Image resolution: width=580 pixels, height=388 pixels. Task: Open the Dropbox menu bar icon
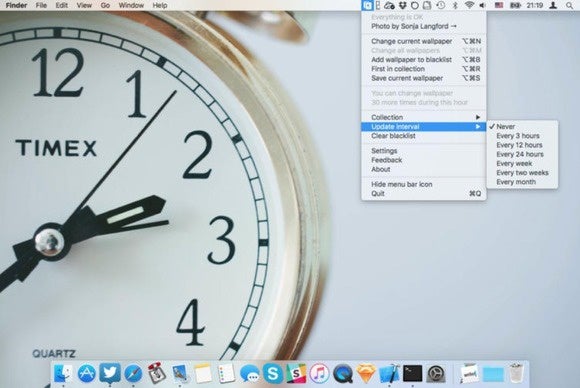403,5
